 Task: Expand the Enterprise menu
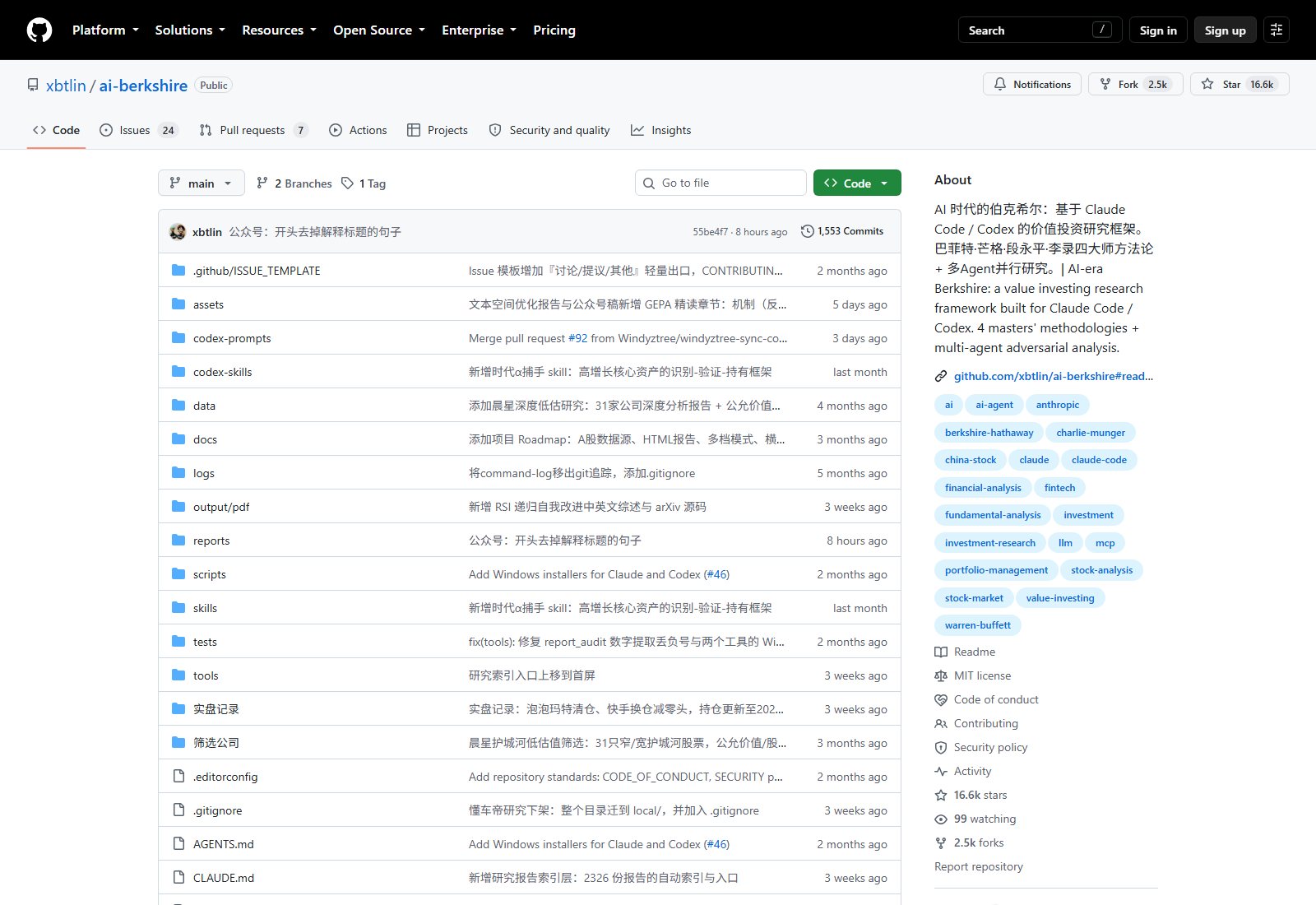point(479,30)
